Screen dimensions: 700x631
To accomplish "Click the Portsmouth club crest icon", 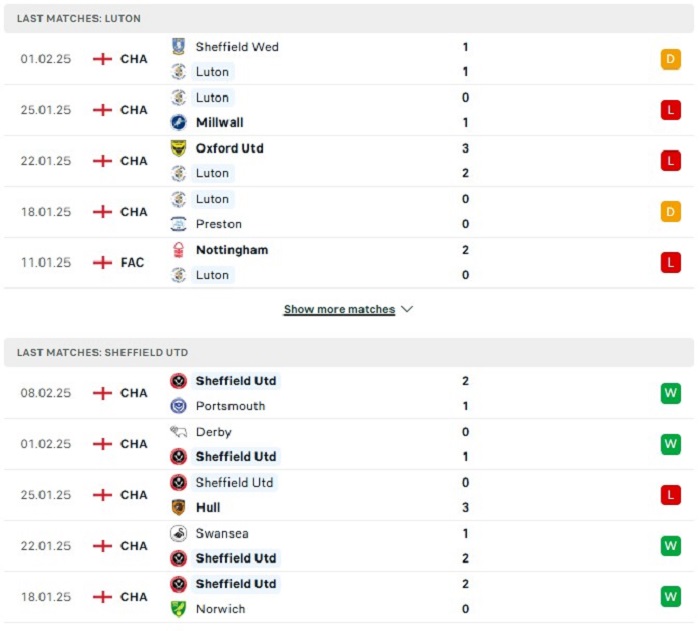I will pyautogui.click(x=179, y=406).
